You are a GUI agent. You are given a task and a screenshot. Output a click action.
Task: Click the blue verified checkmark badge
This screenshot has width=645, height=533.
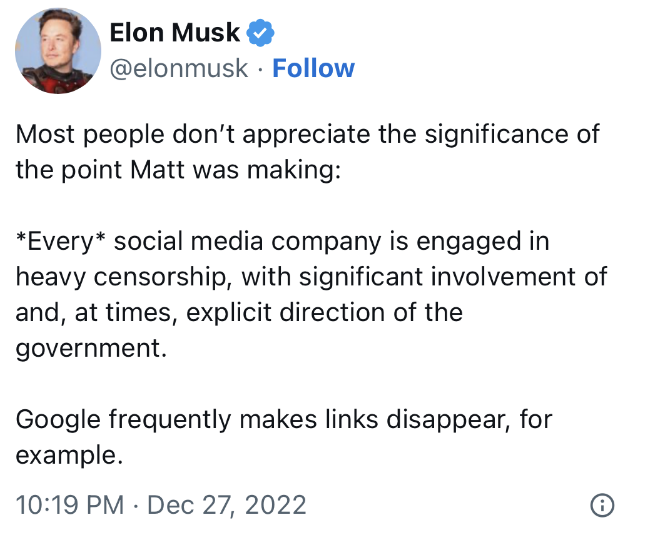pyautogui.click(x=260, y=33)
